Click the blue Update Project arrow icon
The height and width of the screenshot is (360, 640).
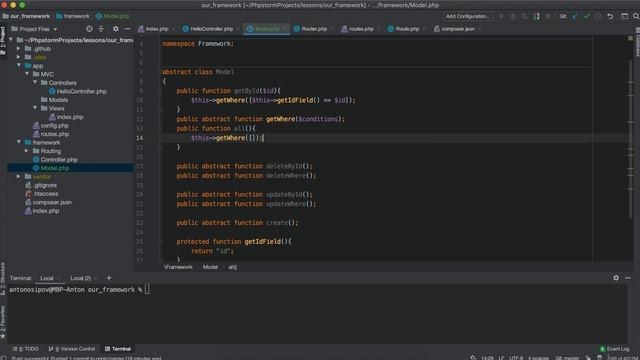[x=575, y=16]
